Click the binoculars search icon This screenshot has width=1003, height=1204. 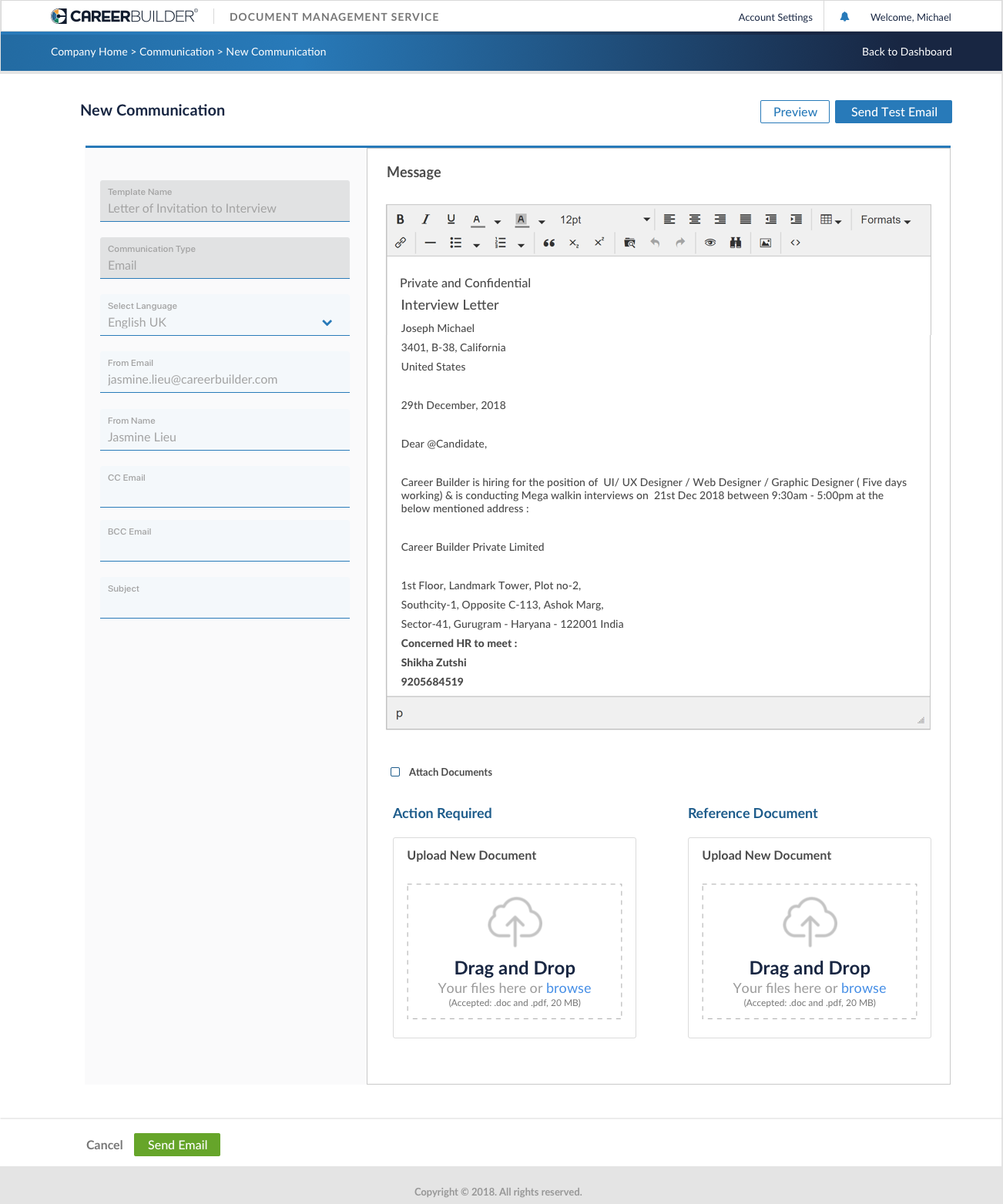[736, 243]
